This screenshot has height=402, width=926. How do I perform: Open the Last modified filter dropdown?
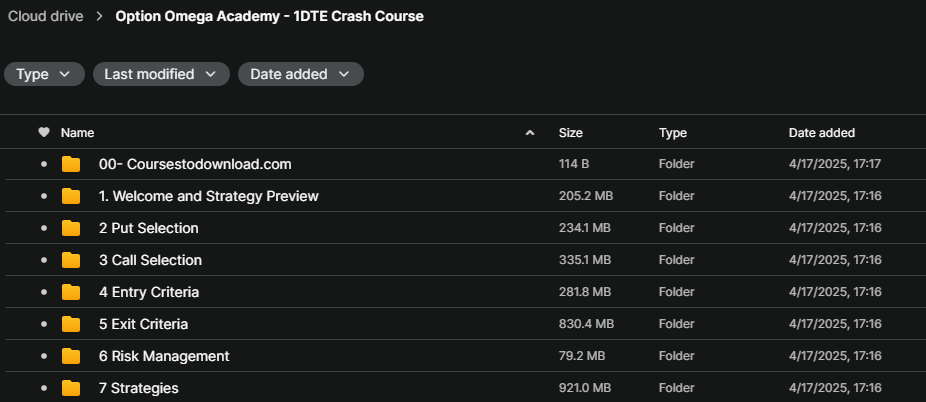click(x=161, y=74)
